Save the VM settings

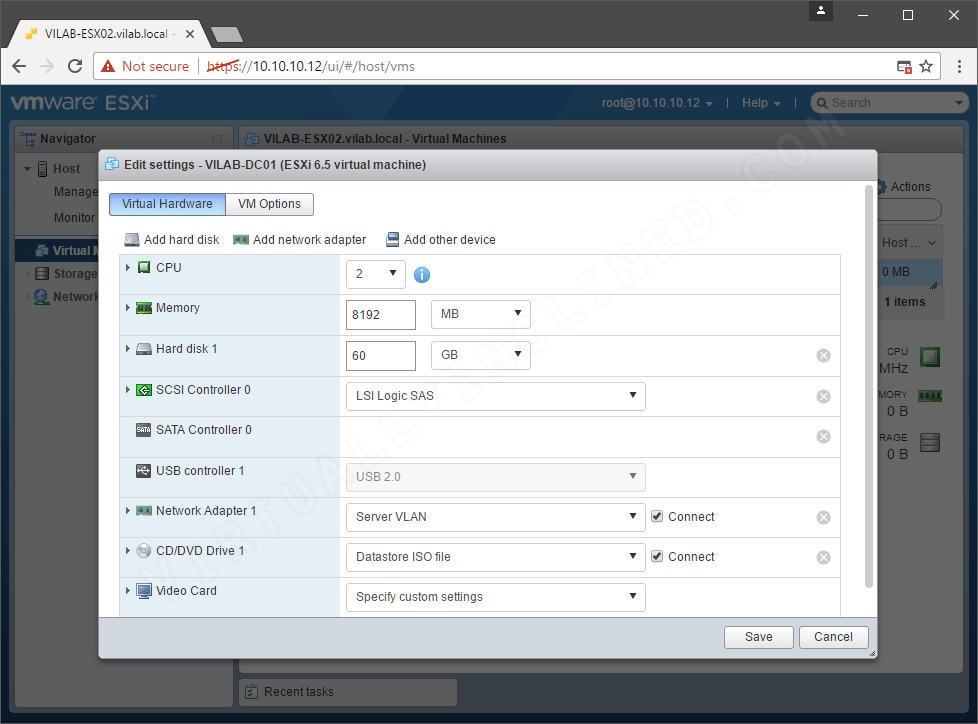[758, 637]
